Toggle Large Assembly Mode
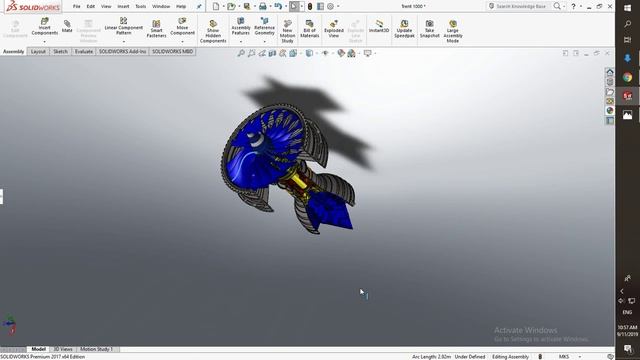 pyautogui.click(x=453, y=31)
